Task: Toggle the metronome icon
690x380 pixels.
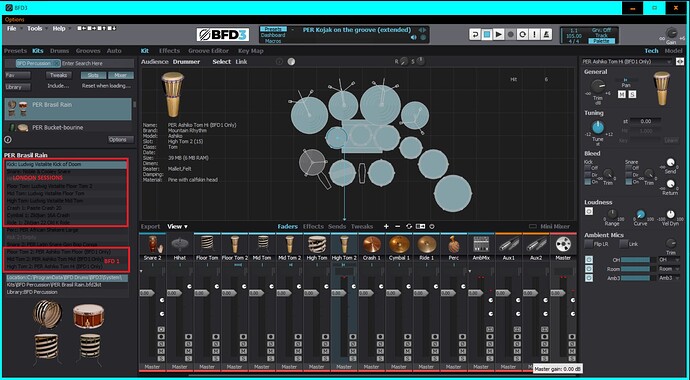Action: point(546,34)
